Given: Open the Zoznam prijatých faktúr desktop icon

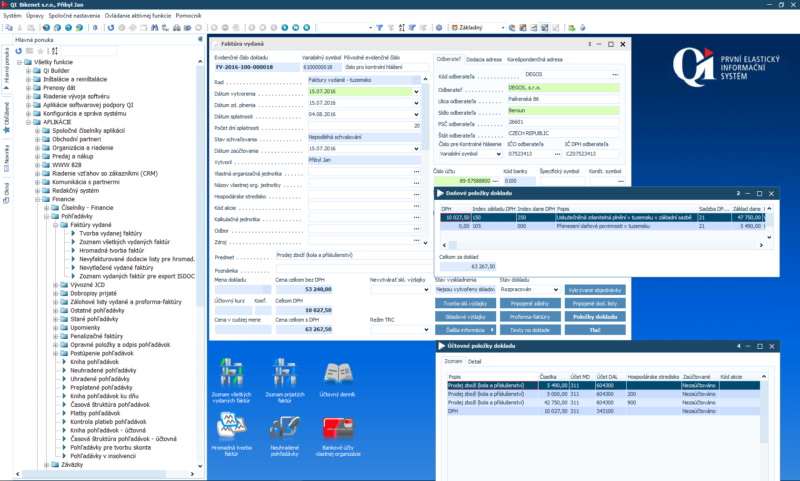Looking at the screenshot, I should (x=285, y=380).
